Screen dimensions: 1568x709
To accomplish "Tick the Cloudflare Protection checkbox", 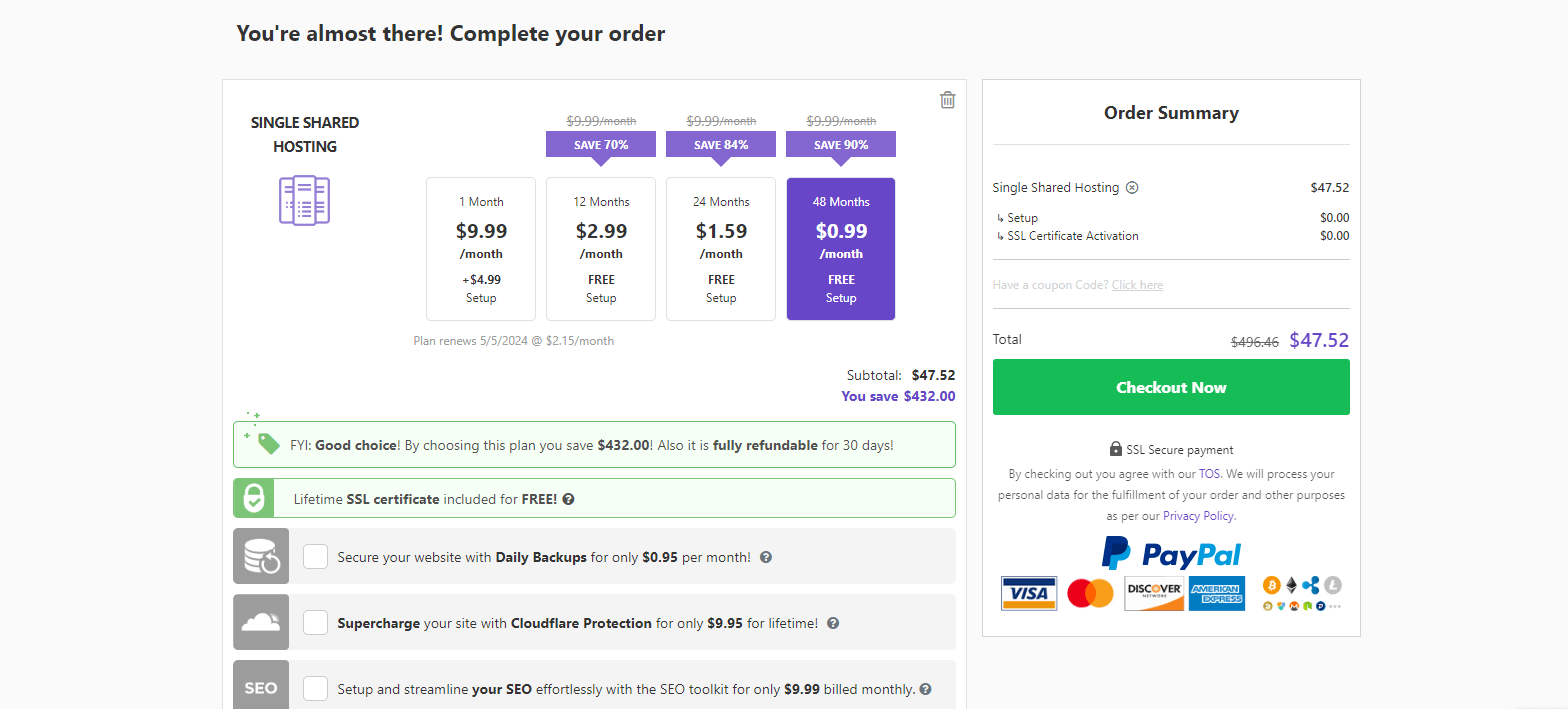I will (x=316, y=622).
